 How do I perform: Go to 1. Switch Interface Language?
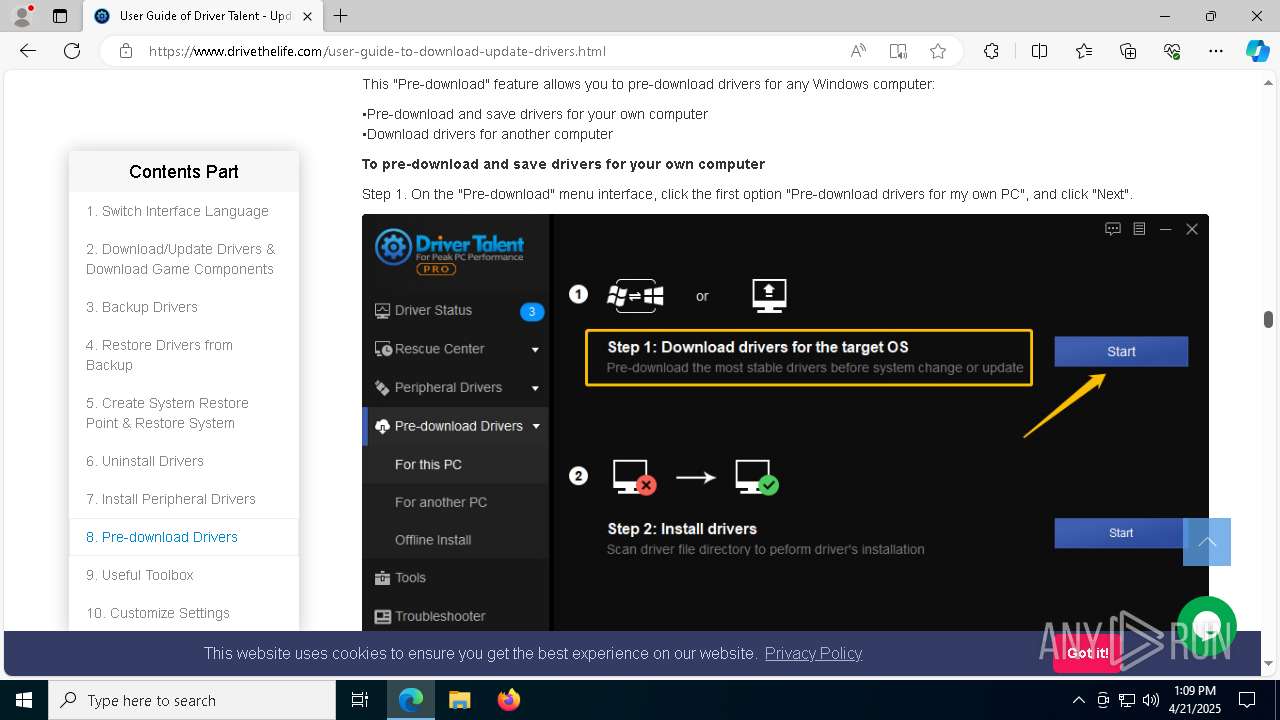(177, 211)
